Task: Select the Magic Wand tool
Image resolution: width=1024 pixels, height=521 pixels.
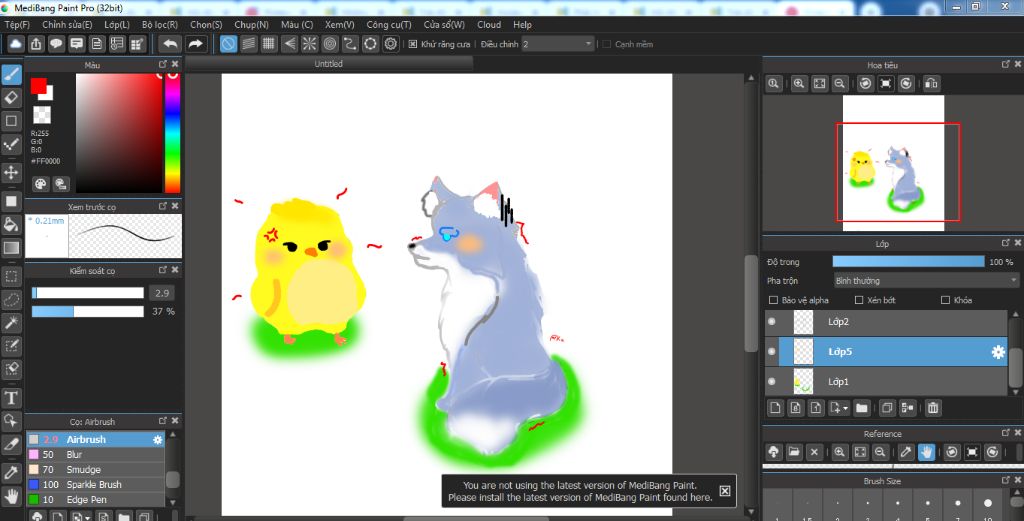Action: click(11, 323)
